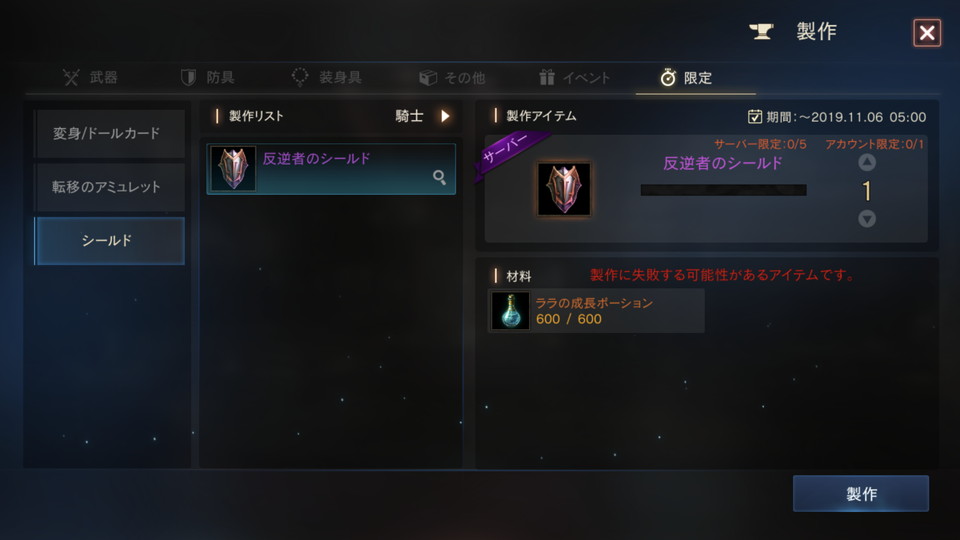Click the calendar icon next to 期間
The image size is (960, 540).
point(755,116)
